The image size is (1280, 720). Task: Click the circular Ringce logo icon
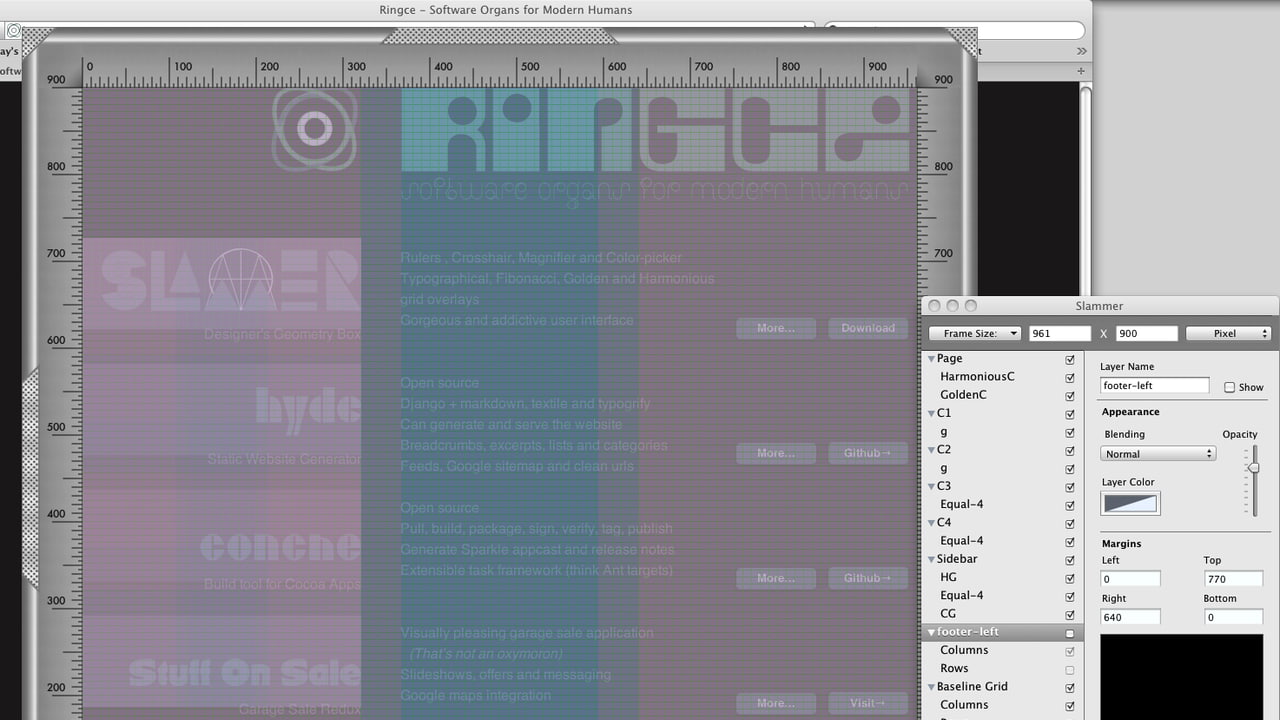[x=315, y=129]
